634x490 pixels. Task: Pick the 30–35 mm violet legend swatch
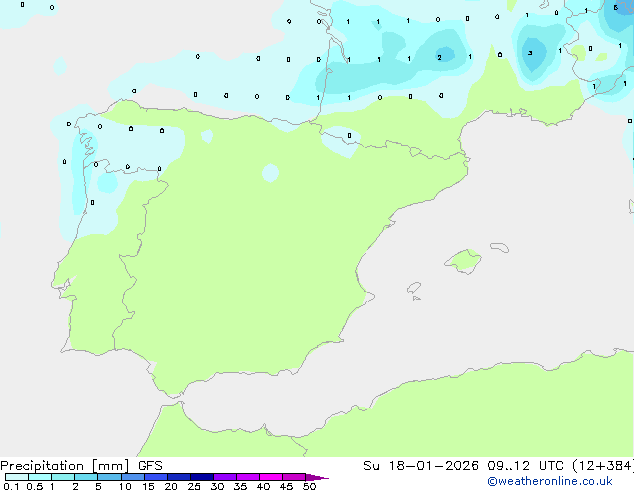[x=225, y=477]
